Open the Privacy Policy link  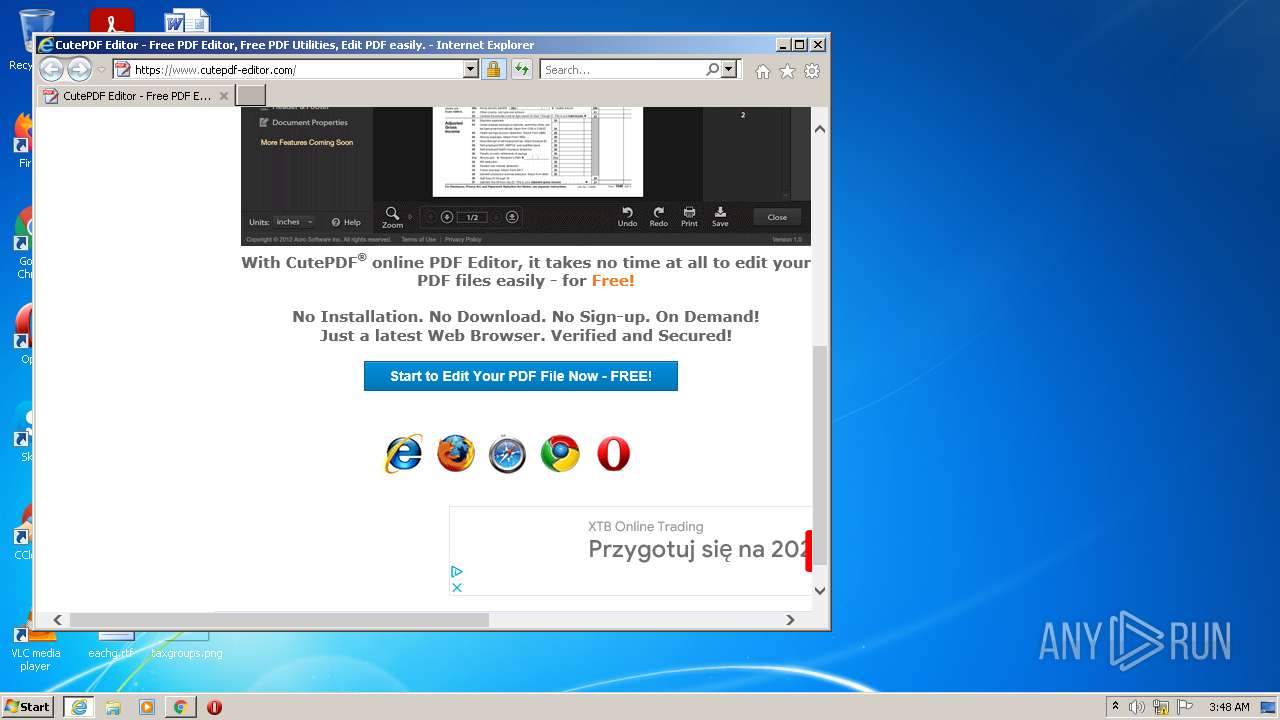click(x=463, y=239)
